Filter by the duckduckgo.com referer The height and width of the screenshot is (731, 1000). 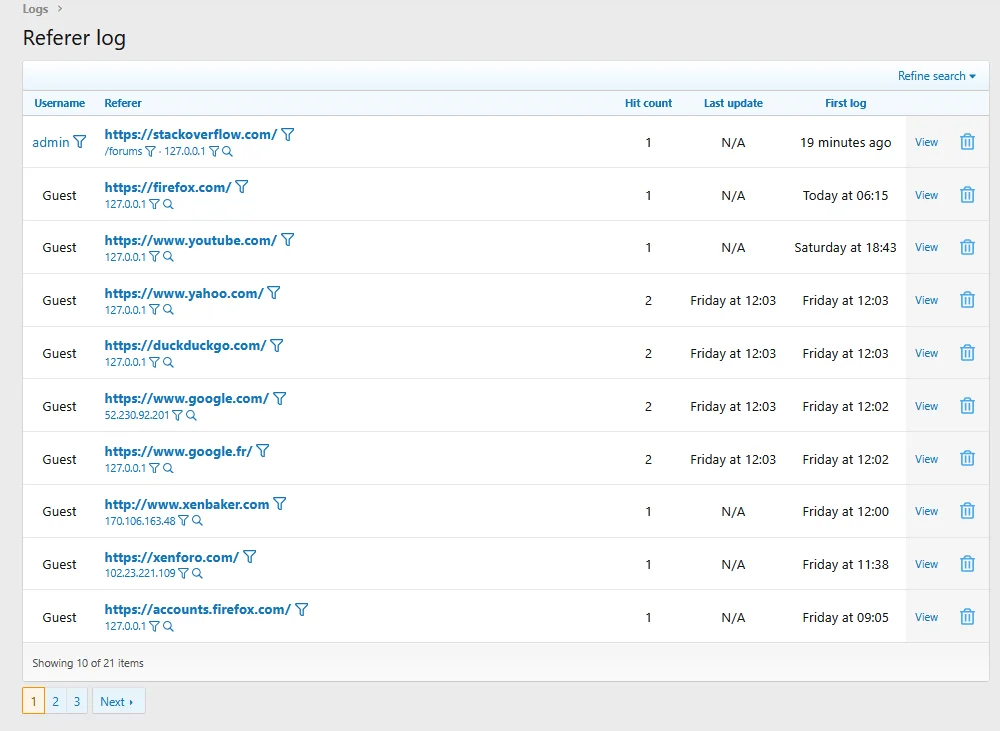(277, 345)
